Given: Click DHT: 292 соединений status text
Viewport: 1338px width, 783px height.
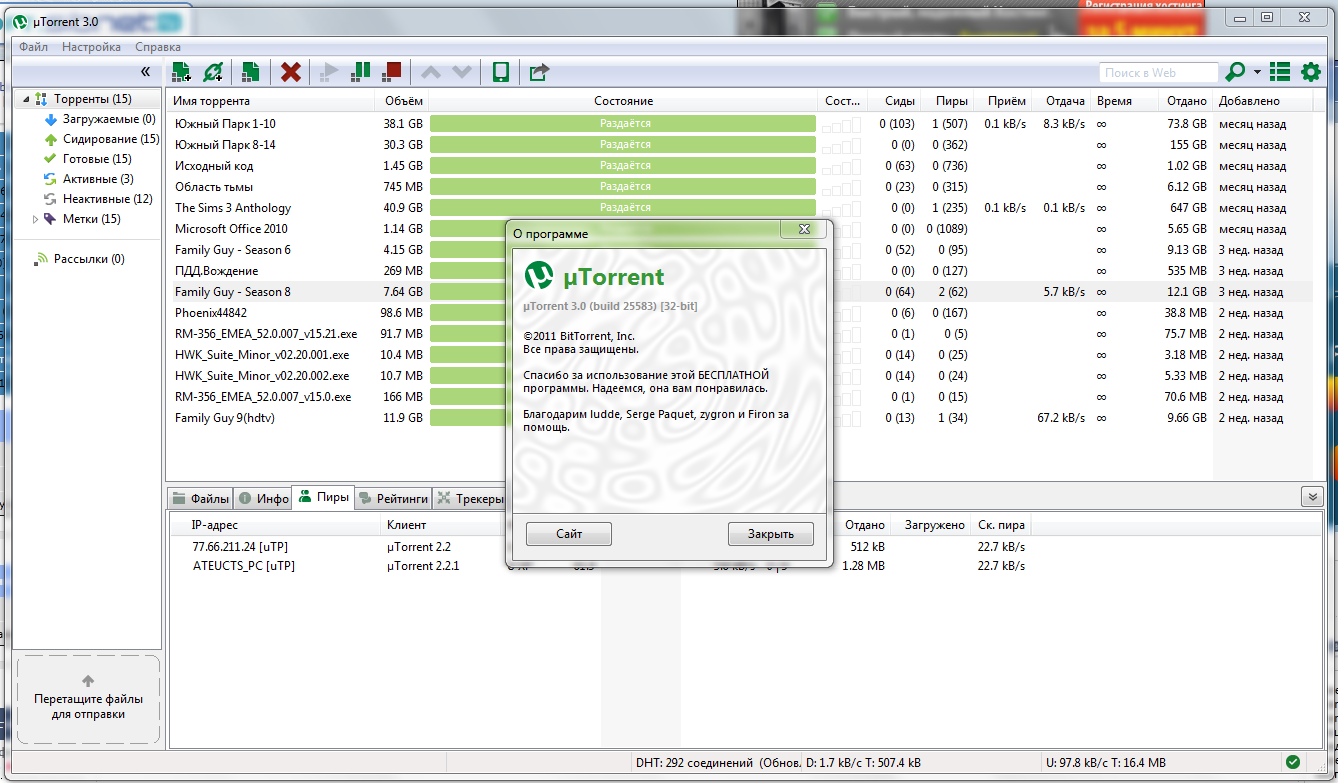Looking at the screenshot, I should pyautogui.click(x=717, y=763).
